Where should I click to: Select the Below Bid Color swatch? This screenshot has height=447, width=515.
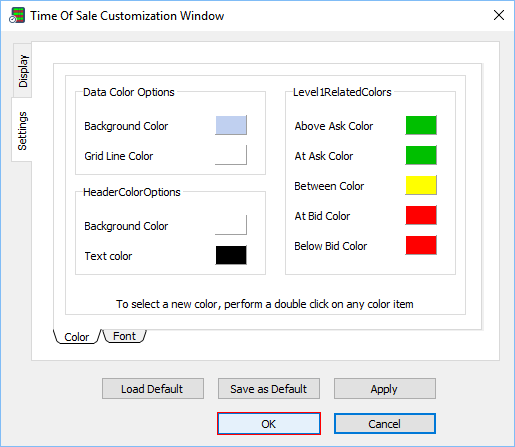click(x=421, y=245)
